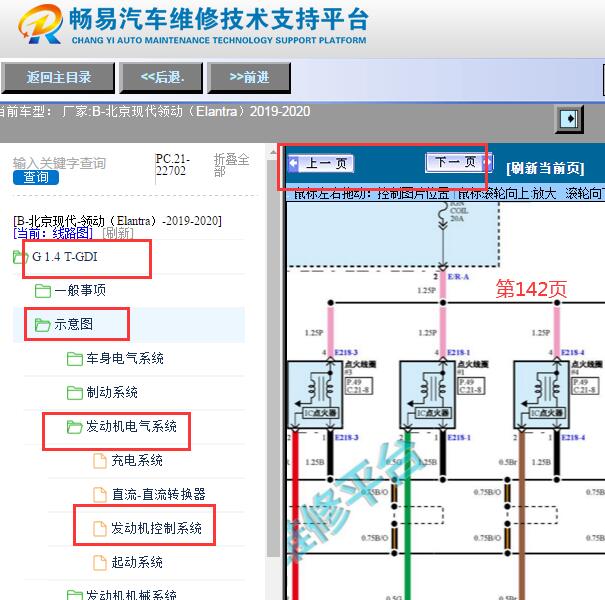This screenshot has height=600, width=605.
Task: Click the scrollbar up arrow of tree panel
Action: (273, 152)
